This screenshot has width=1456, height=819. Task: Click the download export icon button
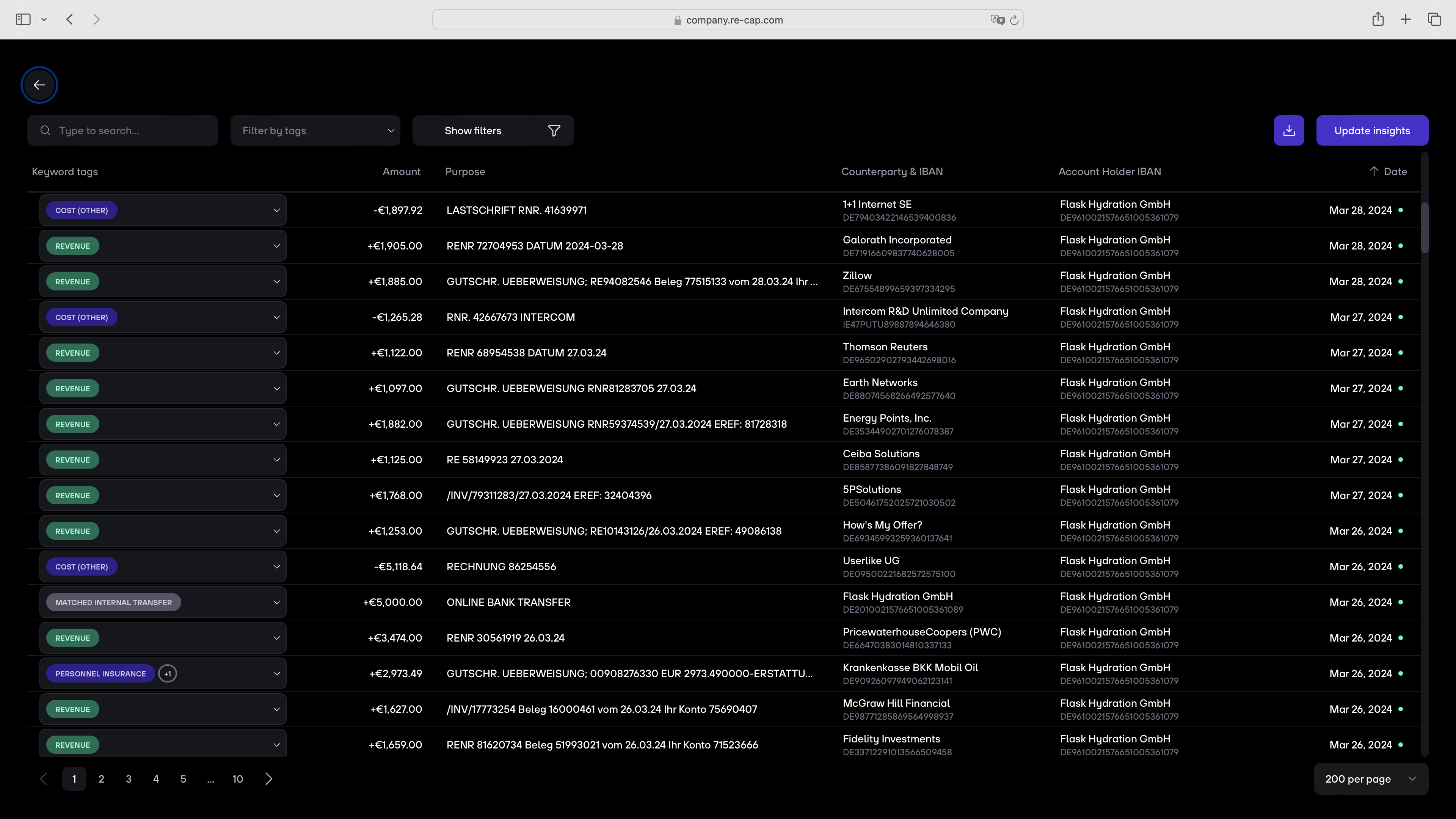click(x=1289, y=130)
